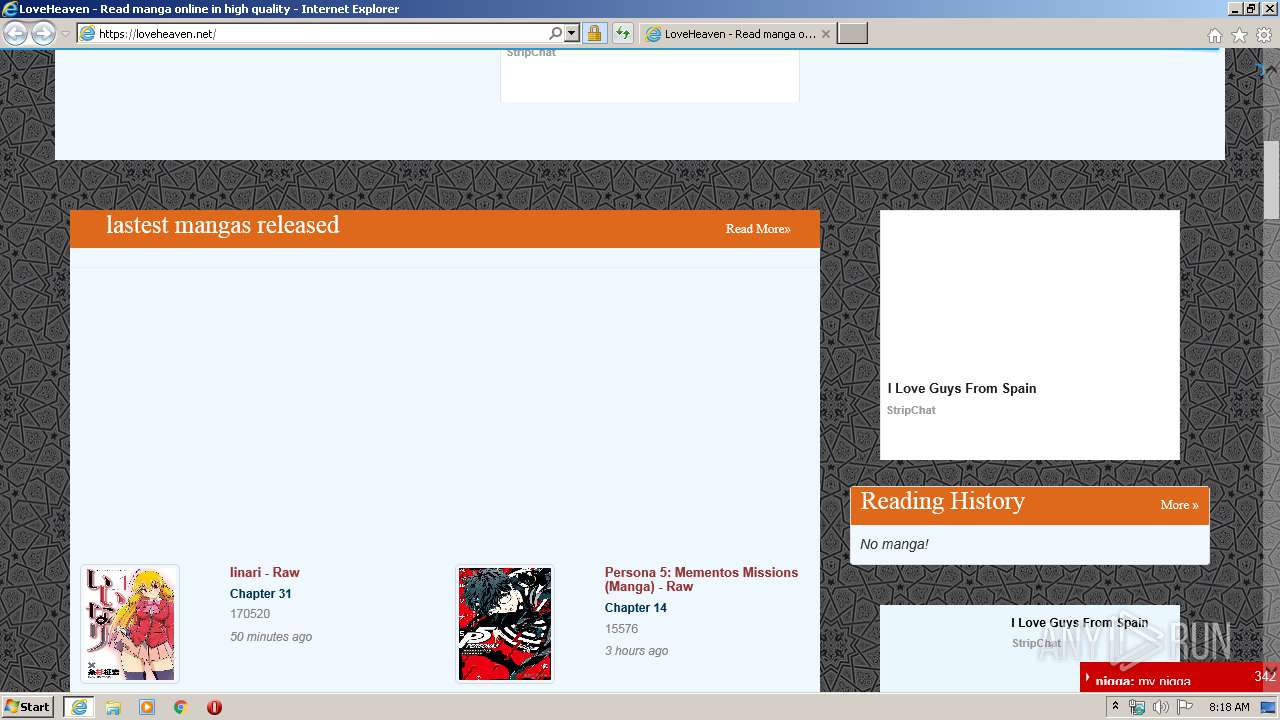Screen dimensions: 1280x720
Task: Open the Windows Start menu
Action: (x=28, y=707)
